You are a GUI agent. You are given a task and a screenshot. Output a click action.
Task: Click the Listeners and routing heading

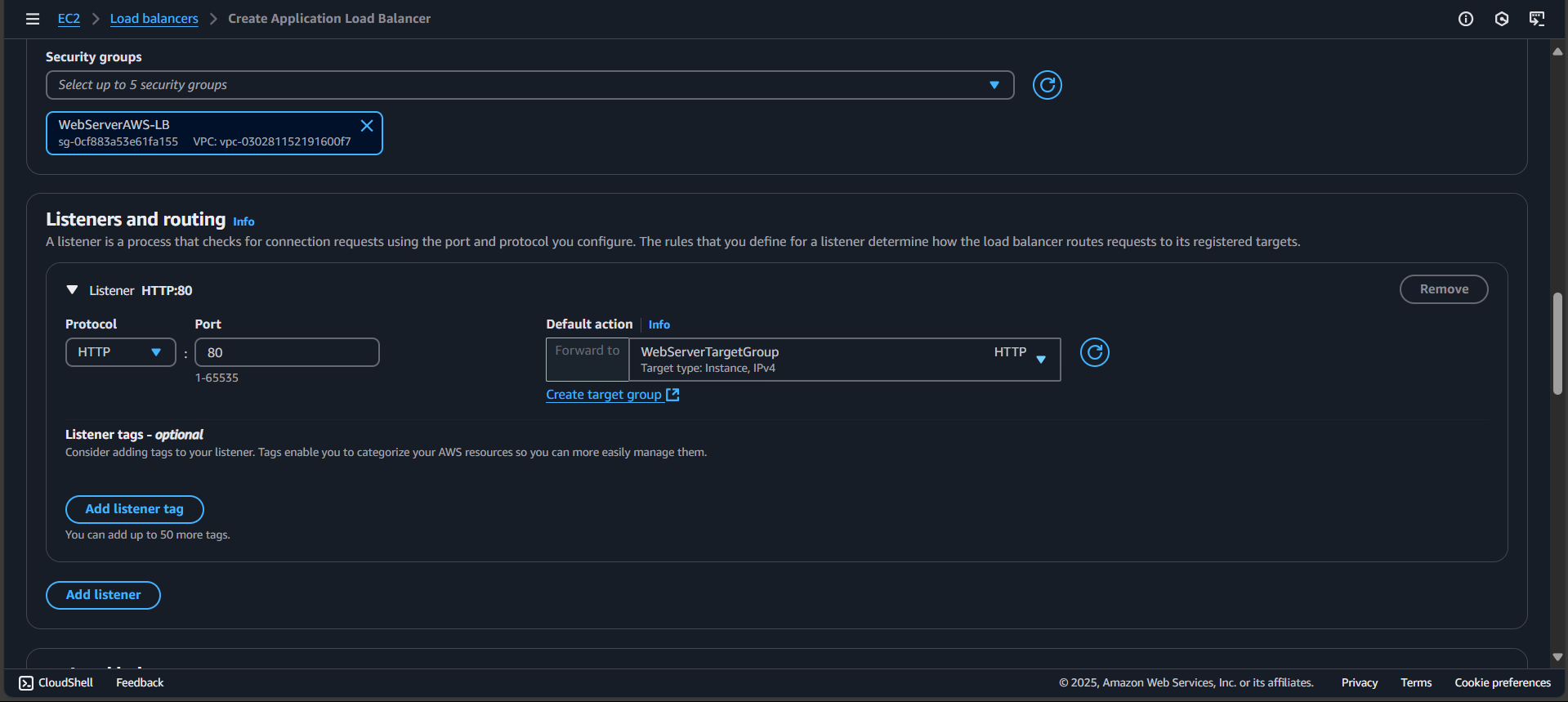[136, 219]
